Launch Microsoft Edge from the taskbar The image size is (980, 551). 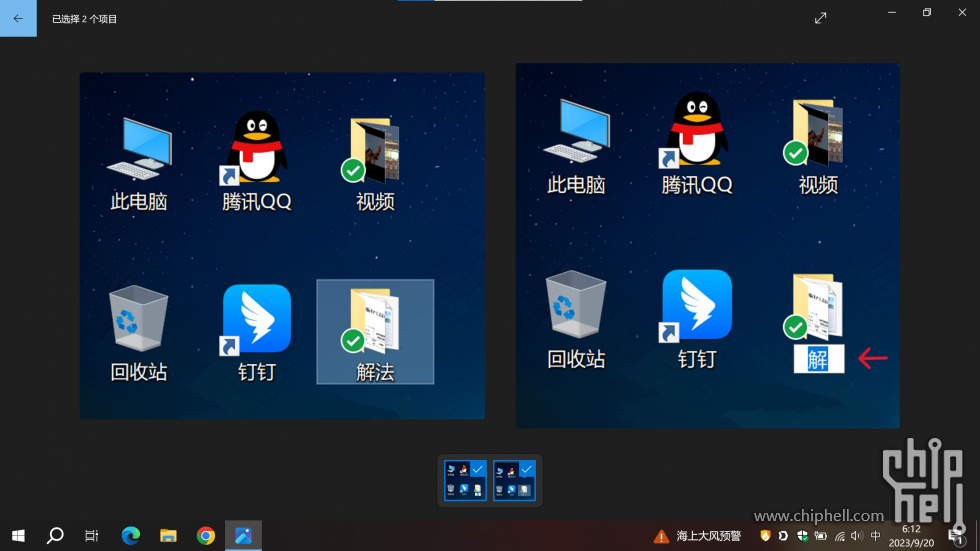coord(131,535)
